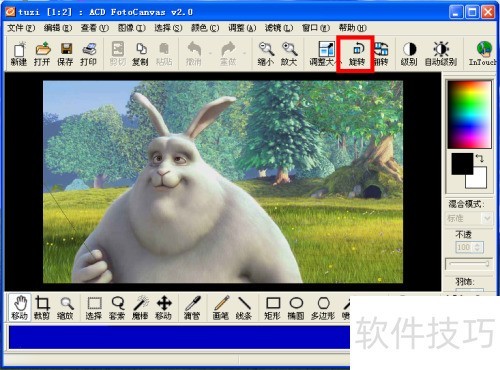Open the Edit (编辑) menu
The height and width of the screenshot is (370, 500).
point(58,28)
